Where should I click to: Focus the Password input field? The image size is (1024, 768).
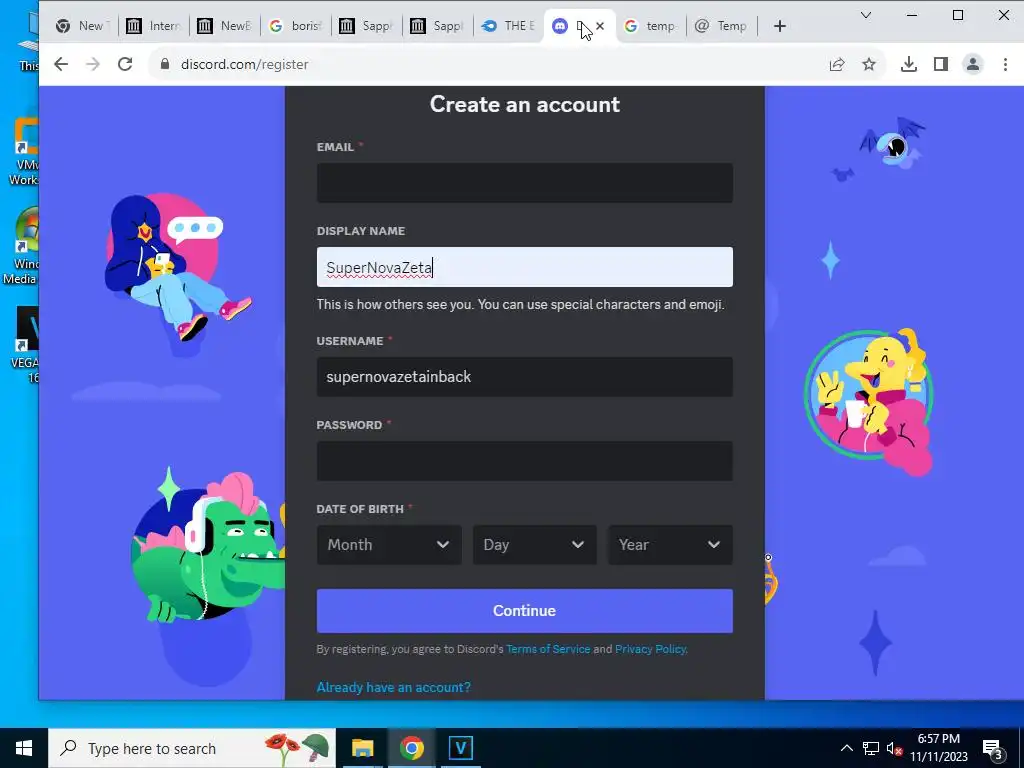click(x=524, y=461)
